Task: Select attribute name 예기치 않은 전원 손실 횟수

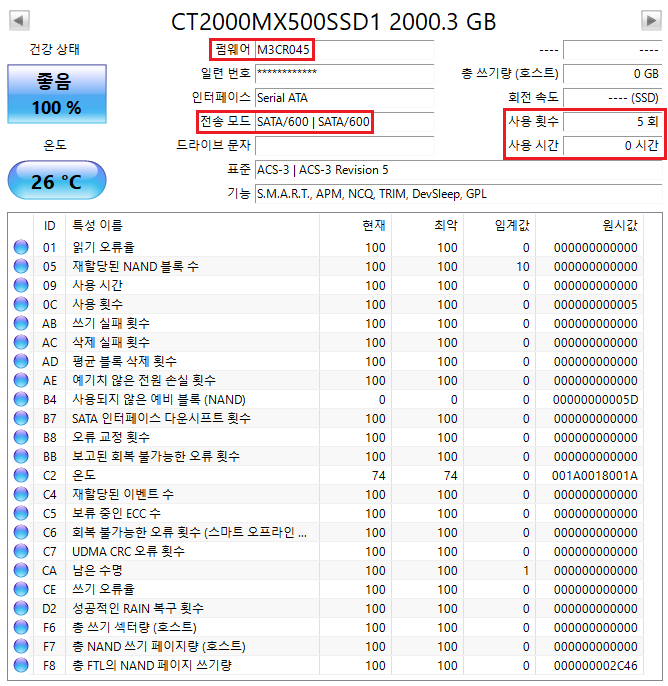Action: pos(144,380)
